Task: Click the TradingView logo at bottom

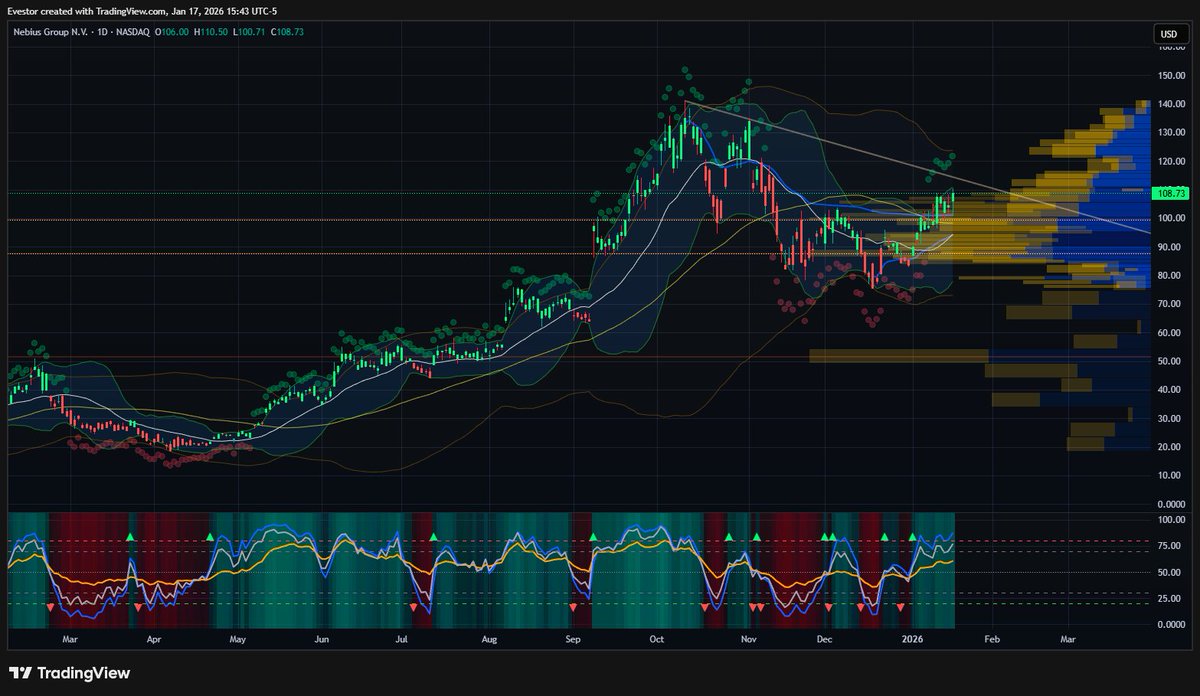Action: 70,673
